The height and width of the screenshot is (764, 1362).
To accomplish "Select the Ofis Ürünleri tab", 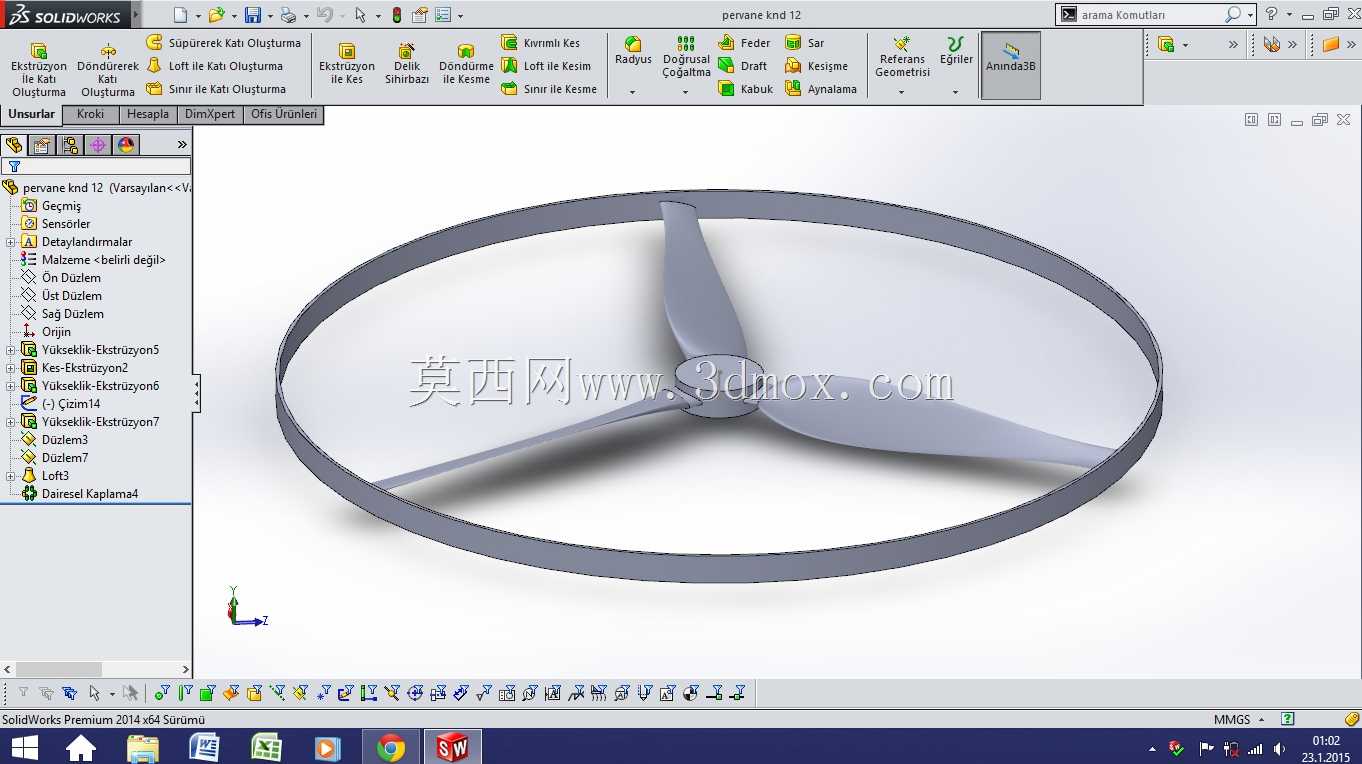I will tap(284, 114).
